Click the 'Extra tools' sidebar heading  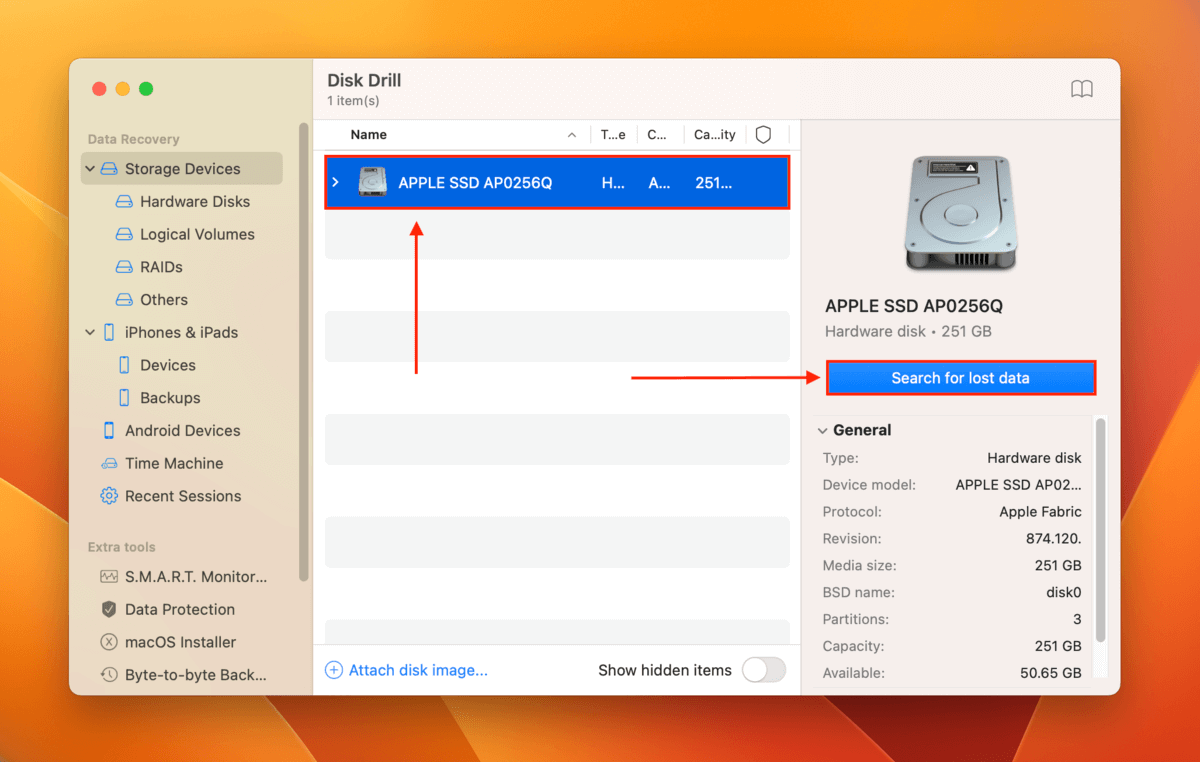click(122, 547)
